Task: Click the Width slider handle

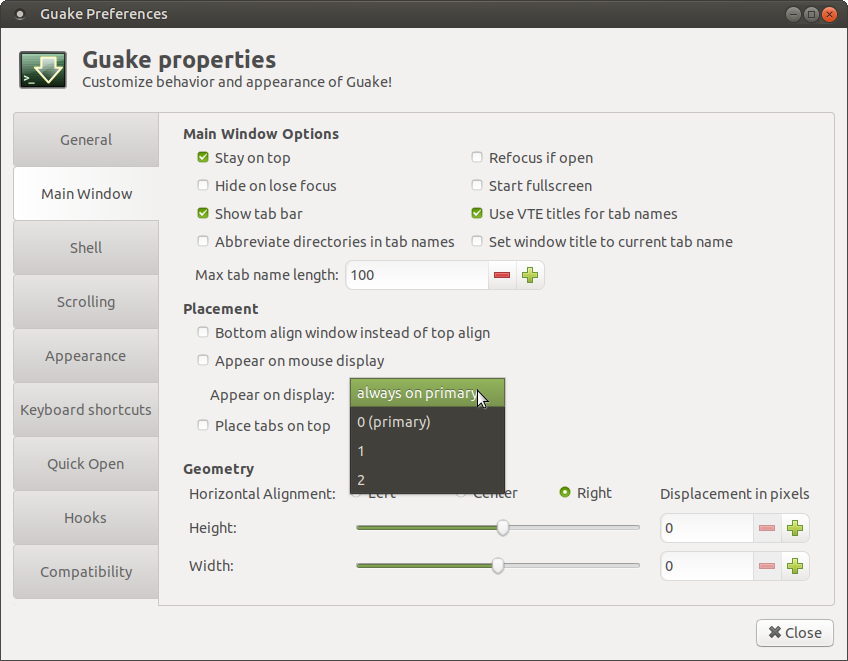Action: (x=498, y=566)
